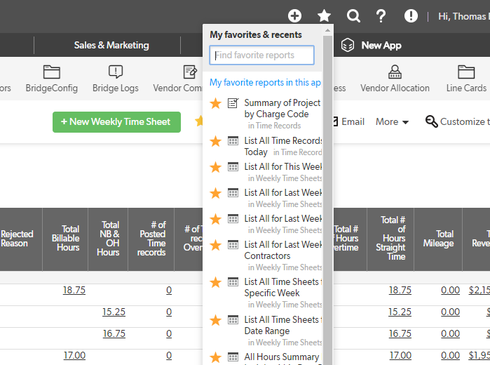
Task: Click scroll-up arrow of favorites panel
Action: 327,30
